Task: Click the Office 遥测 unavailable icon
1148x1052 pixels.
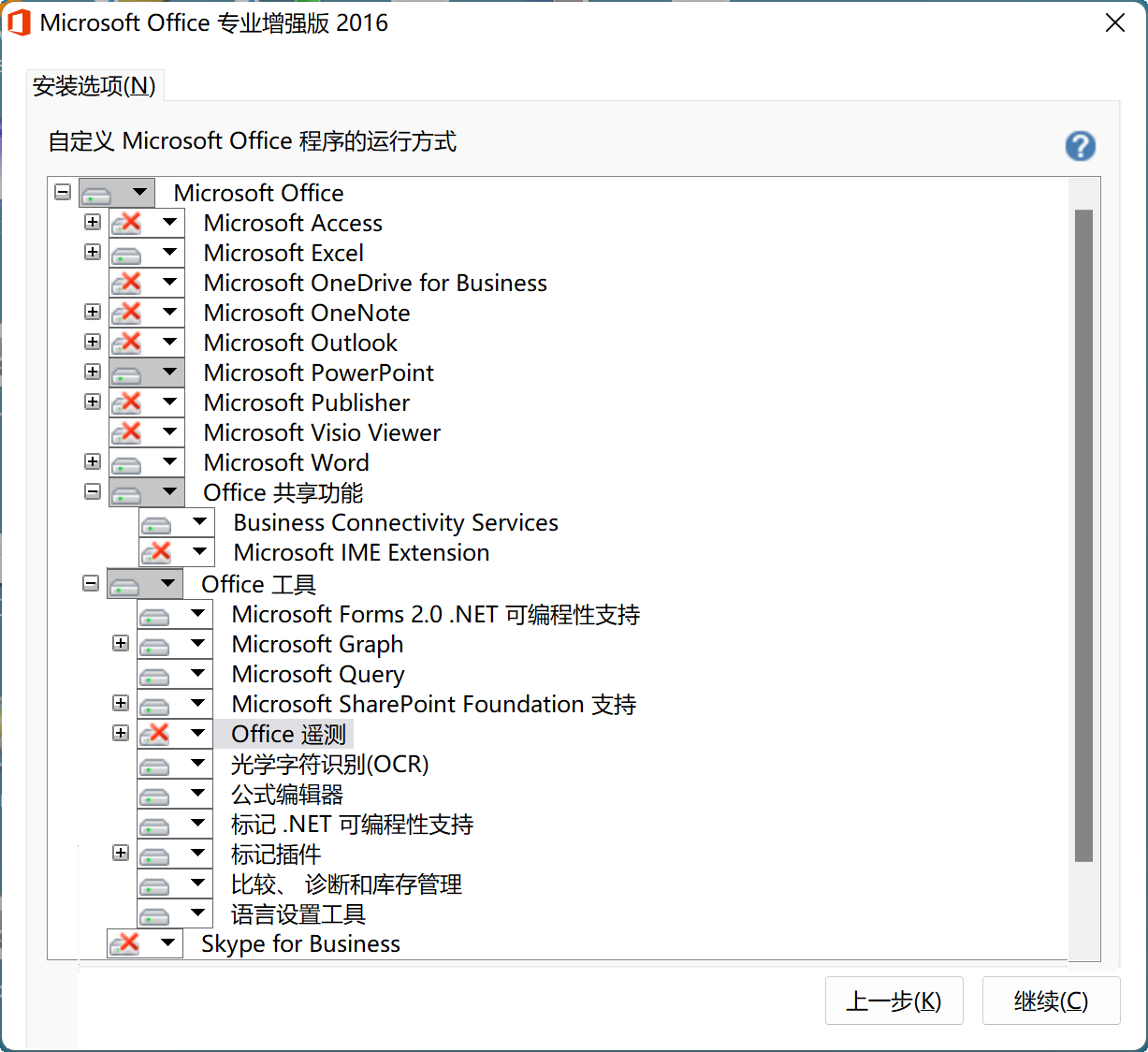Action: pos(154,735)
